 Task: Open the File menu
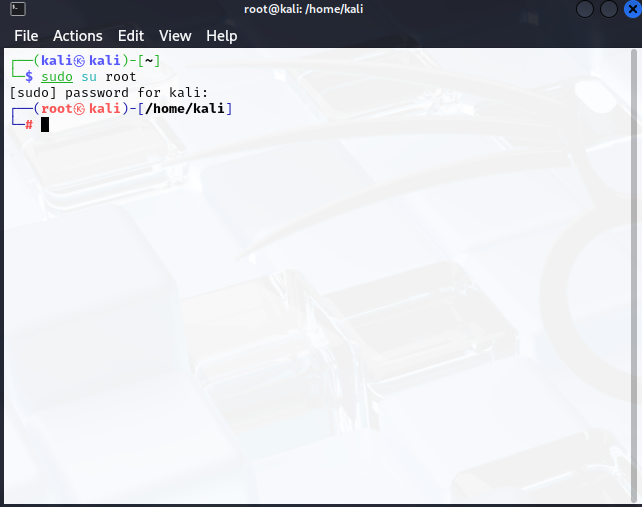26,36
